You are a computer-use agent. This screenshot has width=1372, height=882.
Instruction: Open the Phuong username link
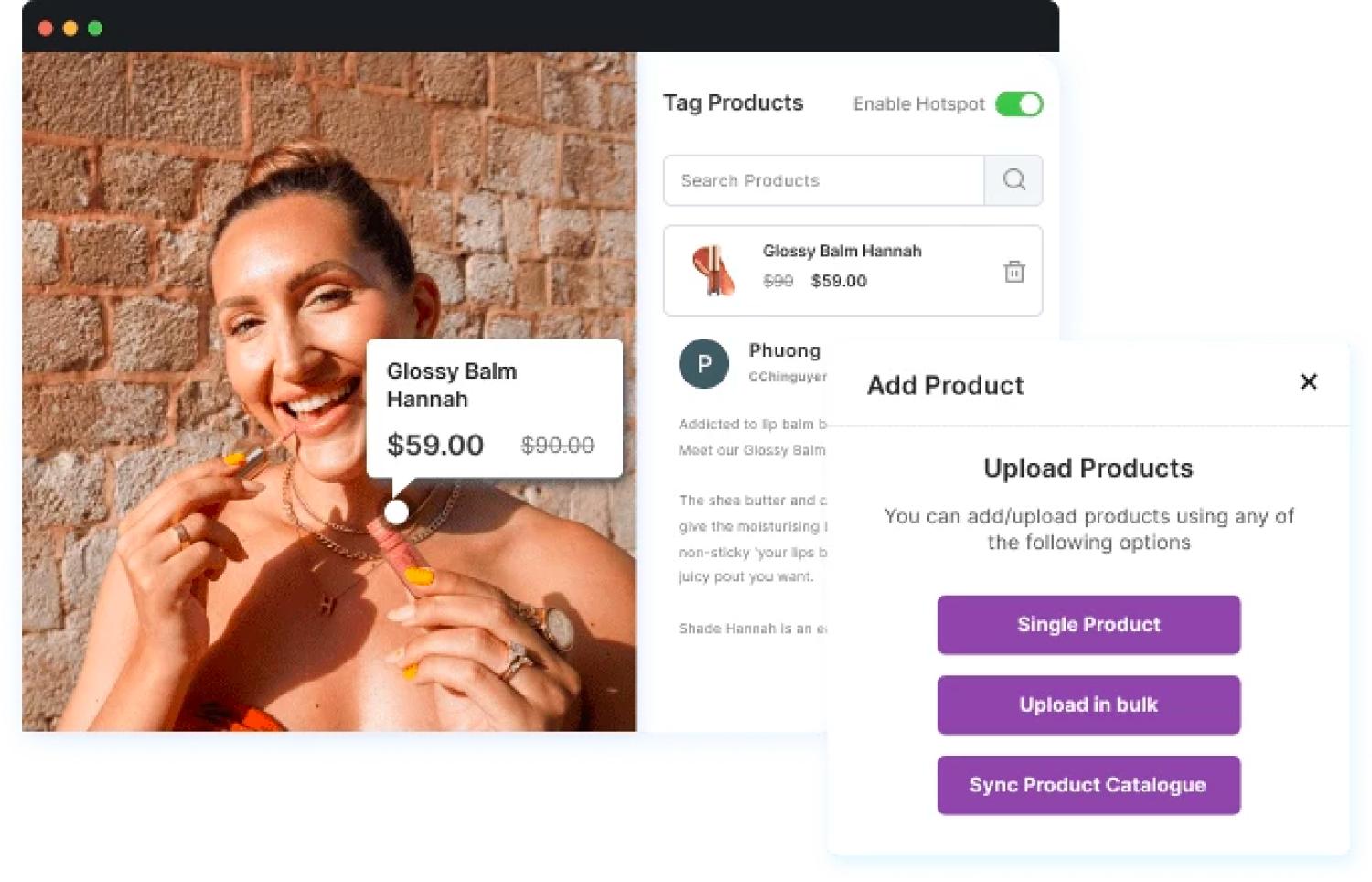[x=784, y=350]
